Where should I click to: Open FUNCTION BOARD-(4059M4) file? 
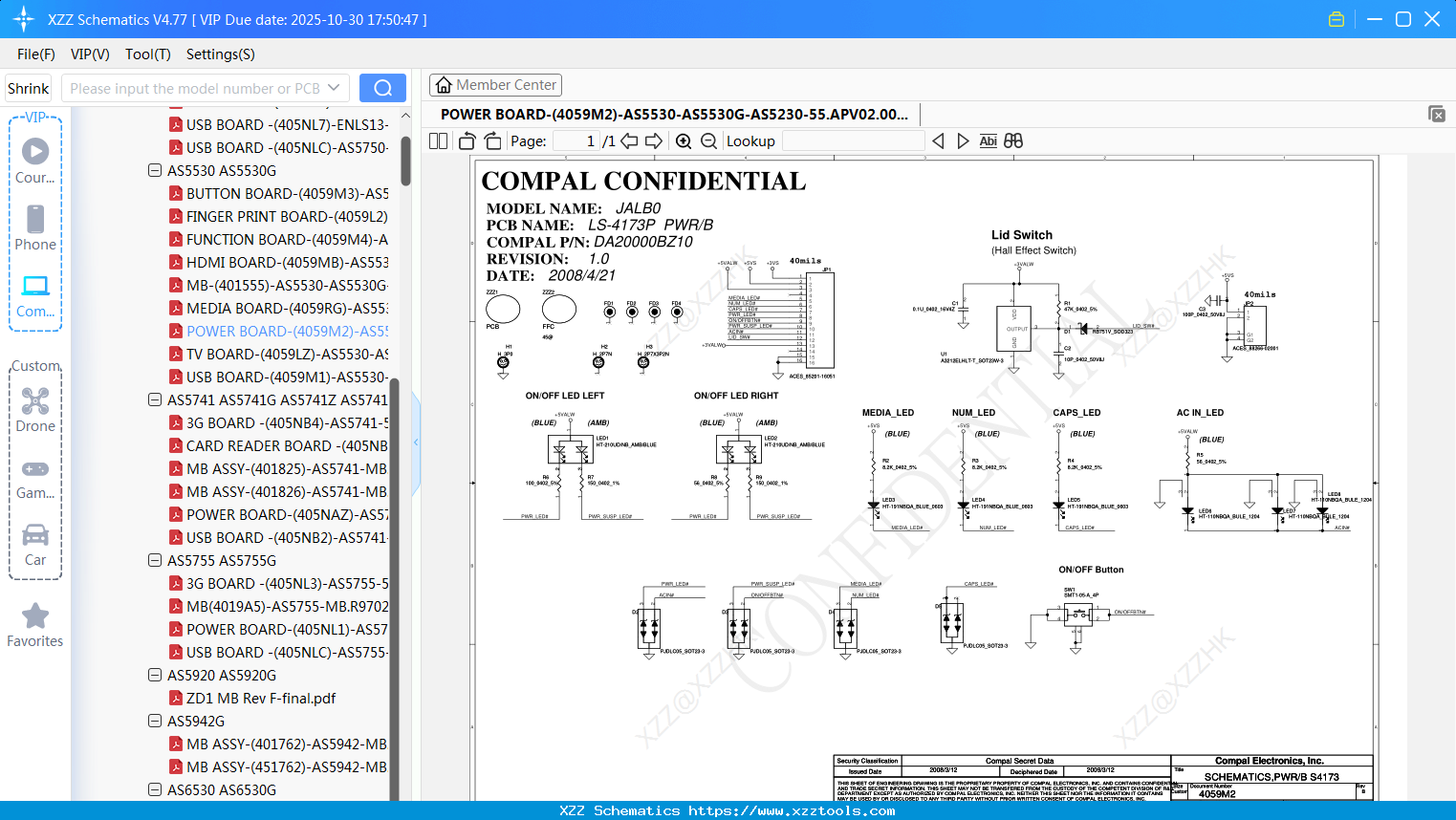coord(287,239)
